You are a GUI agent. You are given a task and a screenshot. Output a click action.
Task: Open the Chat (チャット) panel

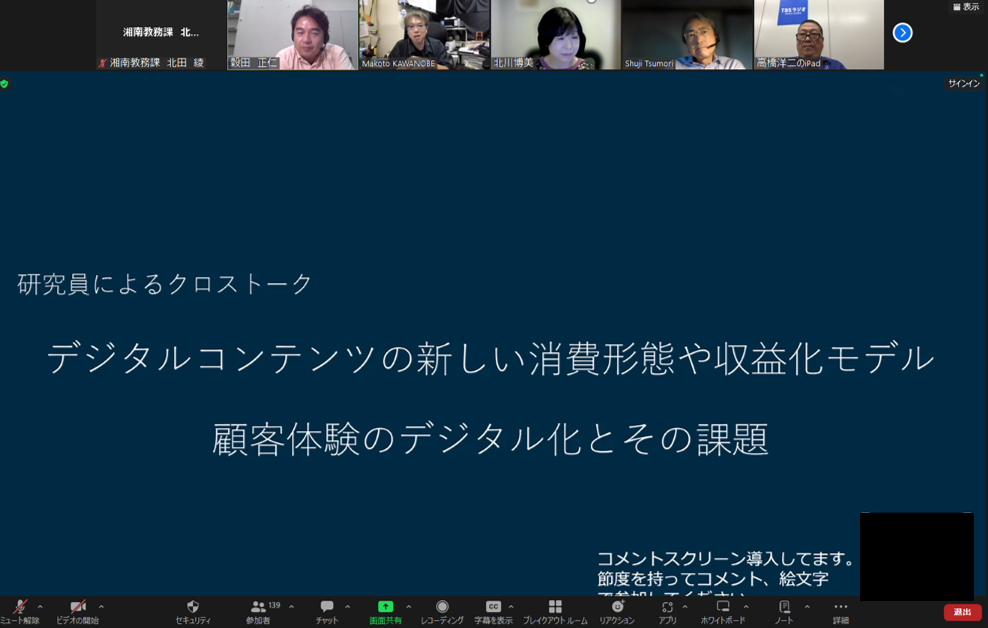tap(327, 609)
